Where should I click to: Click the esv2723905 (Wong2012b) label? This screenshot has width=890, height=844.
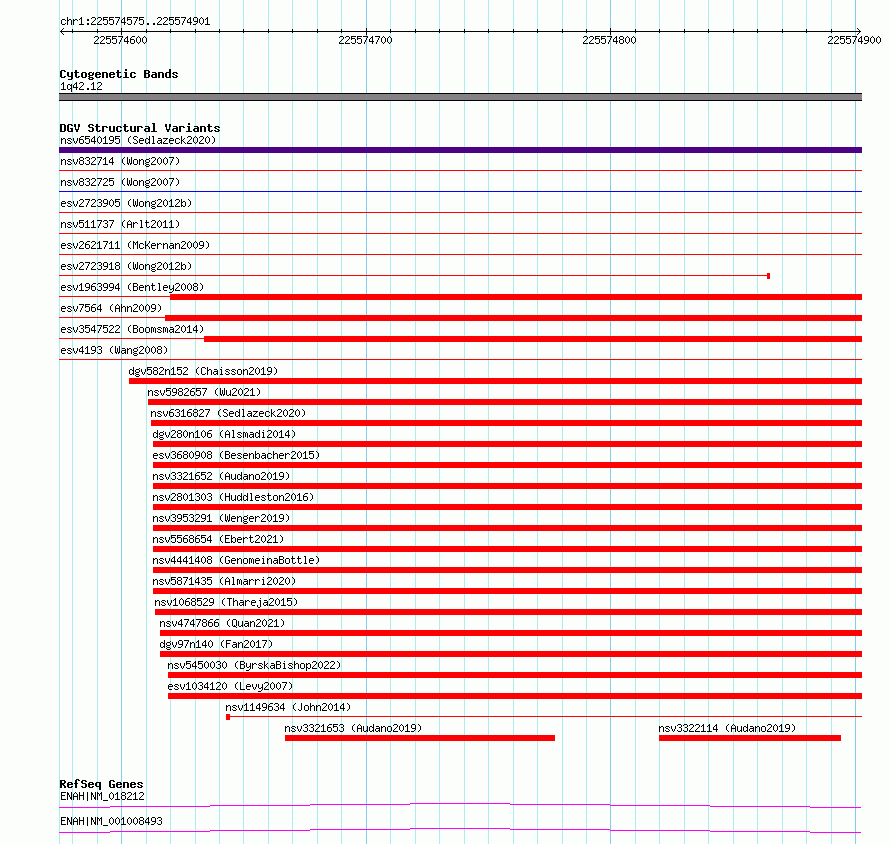pyautogui.click(x=126, y=203)
